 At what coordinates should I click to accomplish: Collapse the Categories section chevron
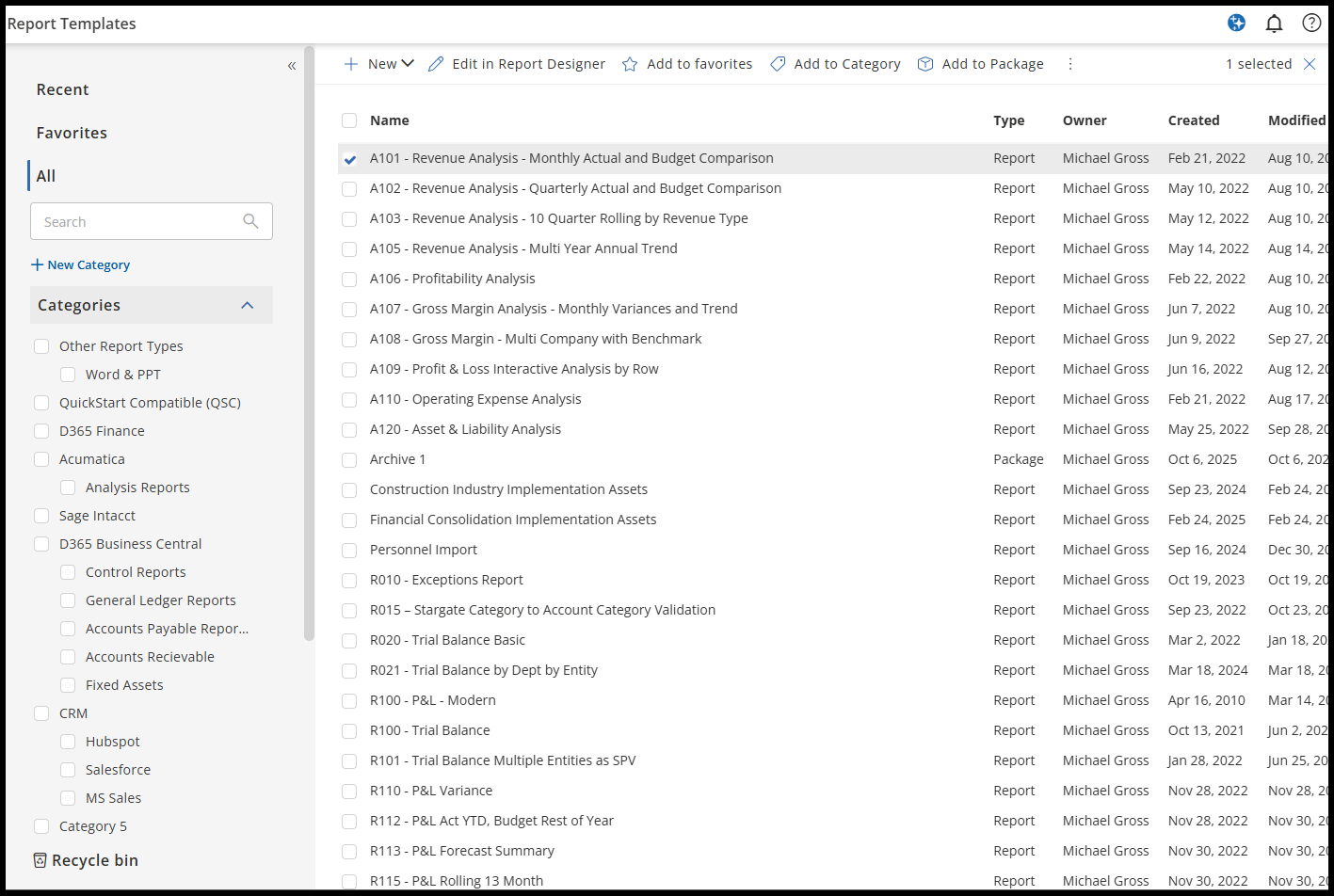(247, 305)
